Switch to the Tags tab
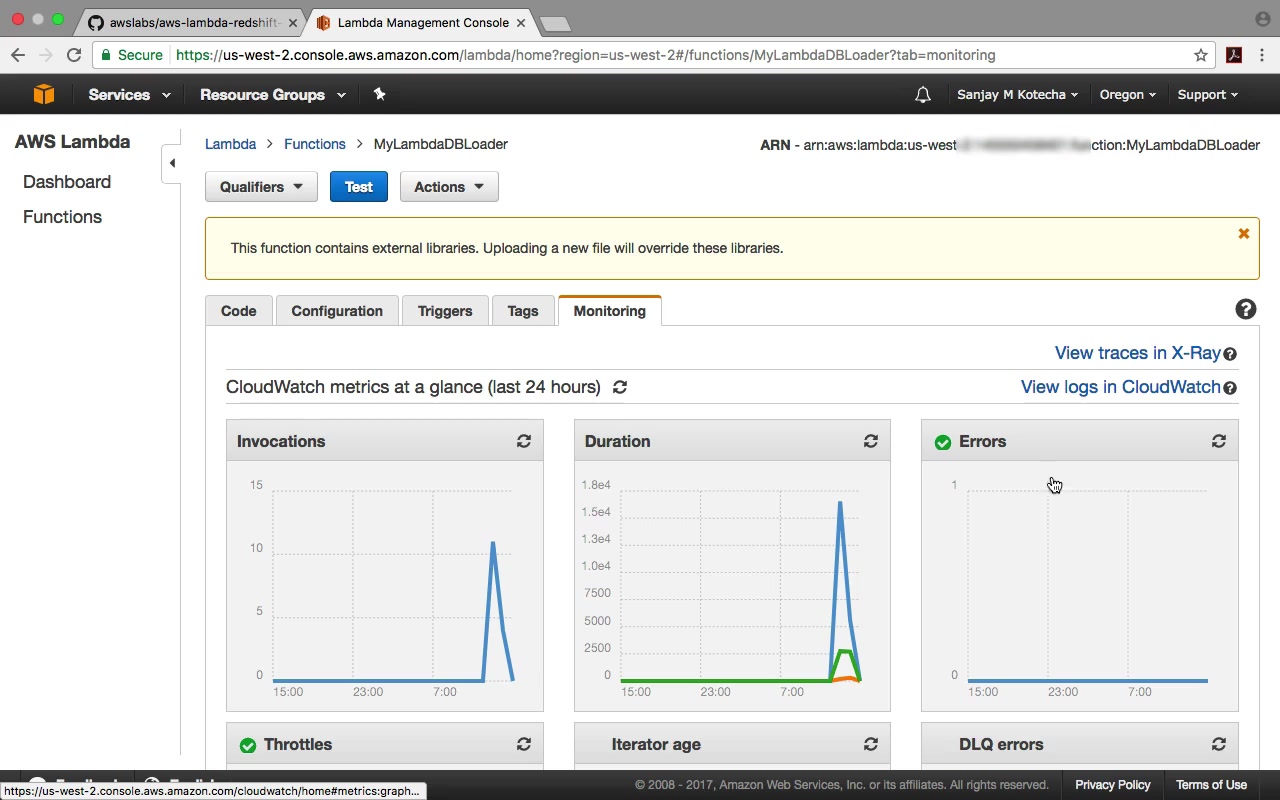Image resolution: width=1280 pixels, height=800 pixels. 523,311
